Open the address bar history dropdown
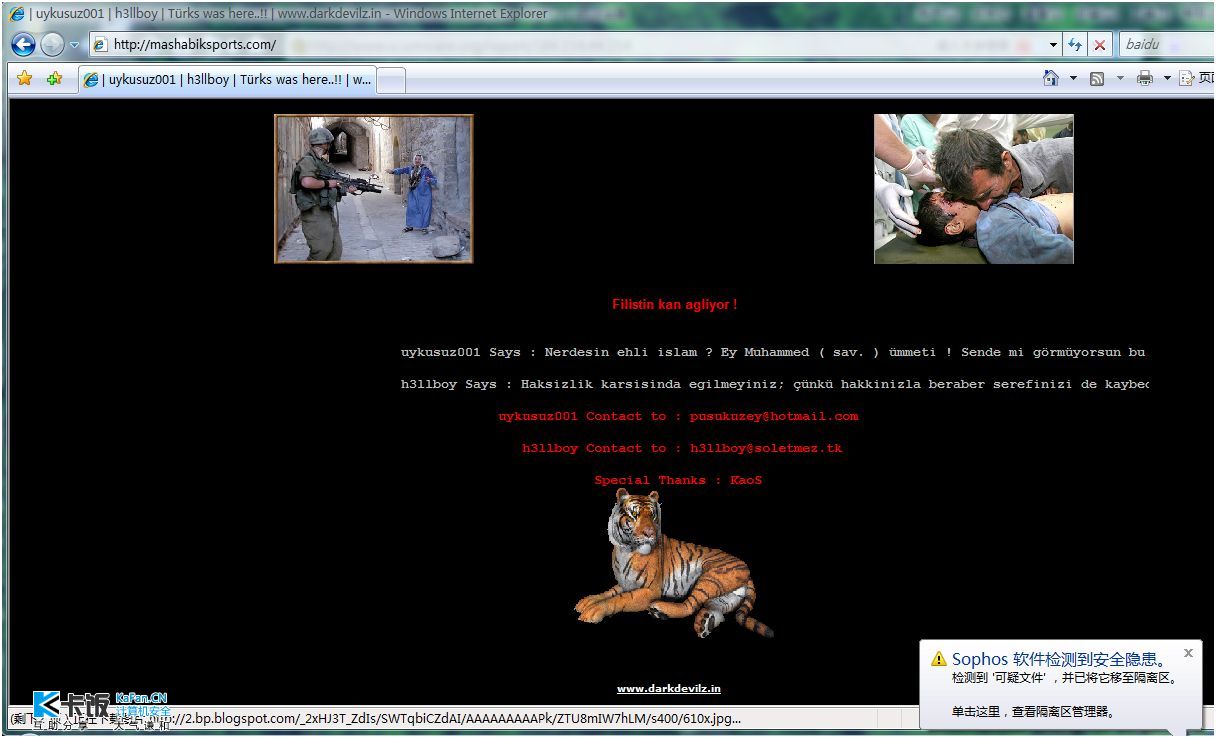 click(x=1053, y=45)
